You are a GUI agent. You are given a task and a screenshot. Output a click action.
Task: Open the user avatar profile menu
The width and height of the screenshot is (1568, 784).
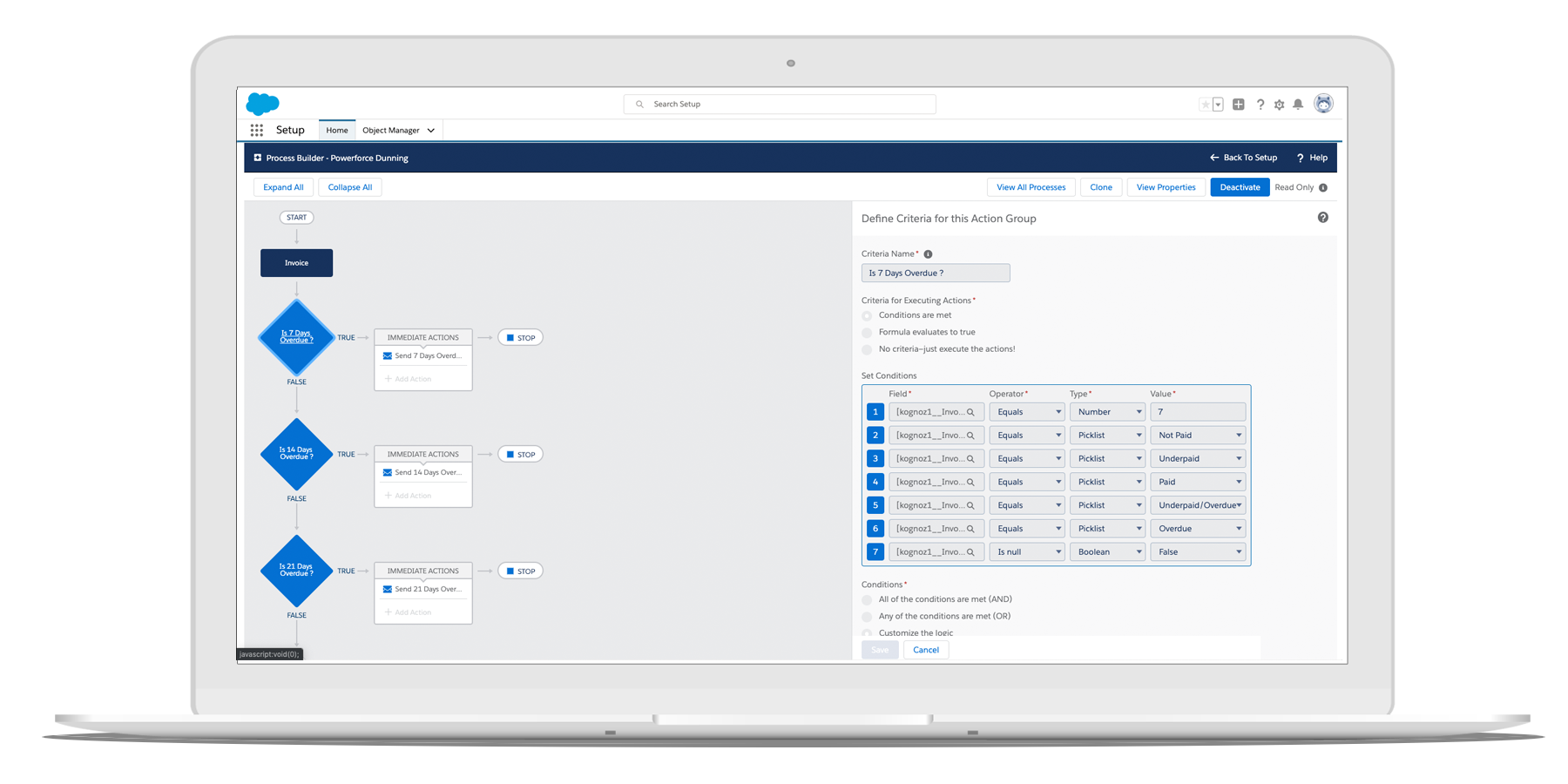click(x=1323, y=104)
